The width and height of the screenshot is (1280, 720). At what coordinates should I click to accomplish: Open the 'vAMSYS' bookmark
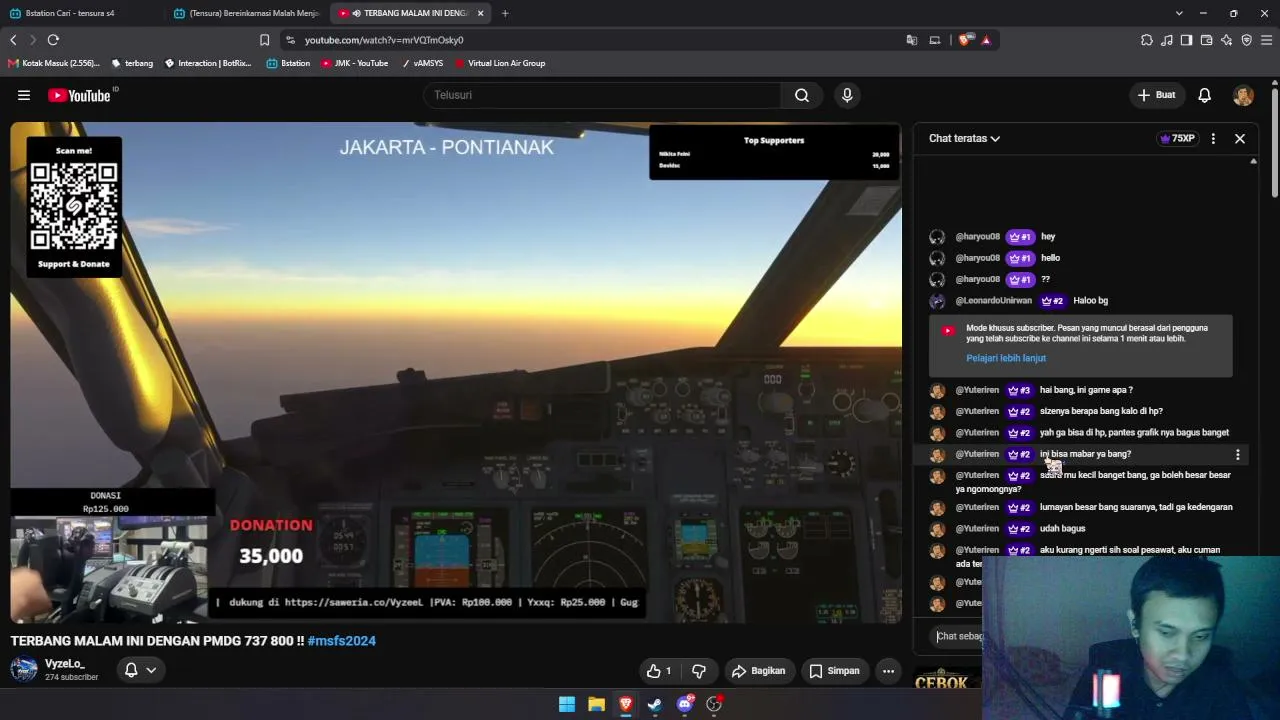[422, 63]
